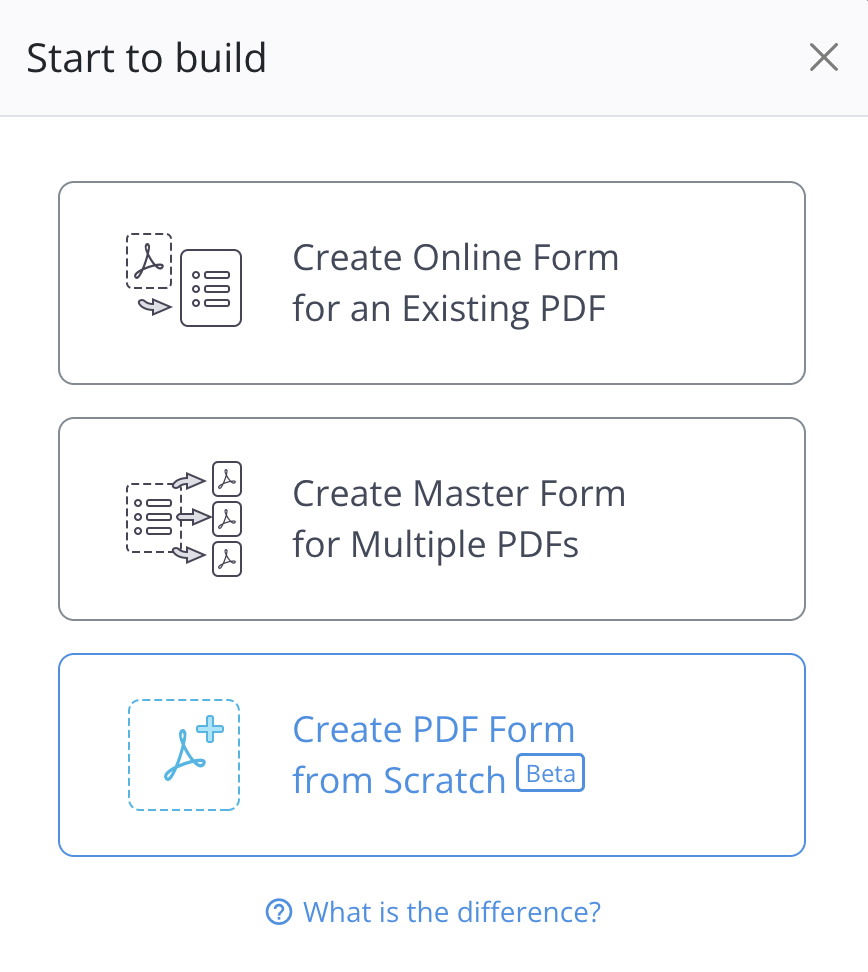Click the dashed PDF plus icon for Scratch option
Screen dimensions: 868x972
184,755
